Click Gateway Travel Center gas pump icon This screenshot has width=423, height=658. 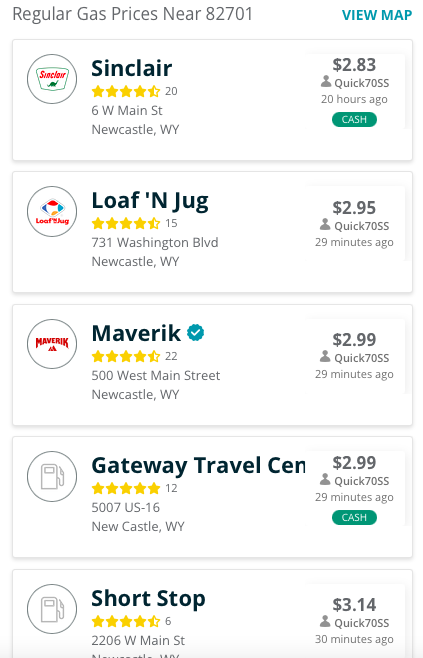coord(52,476)
